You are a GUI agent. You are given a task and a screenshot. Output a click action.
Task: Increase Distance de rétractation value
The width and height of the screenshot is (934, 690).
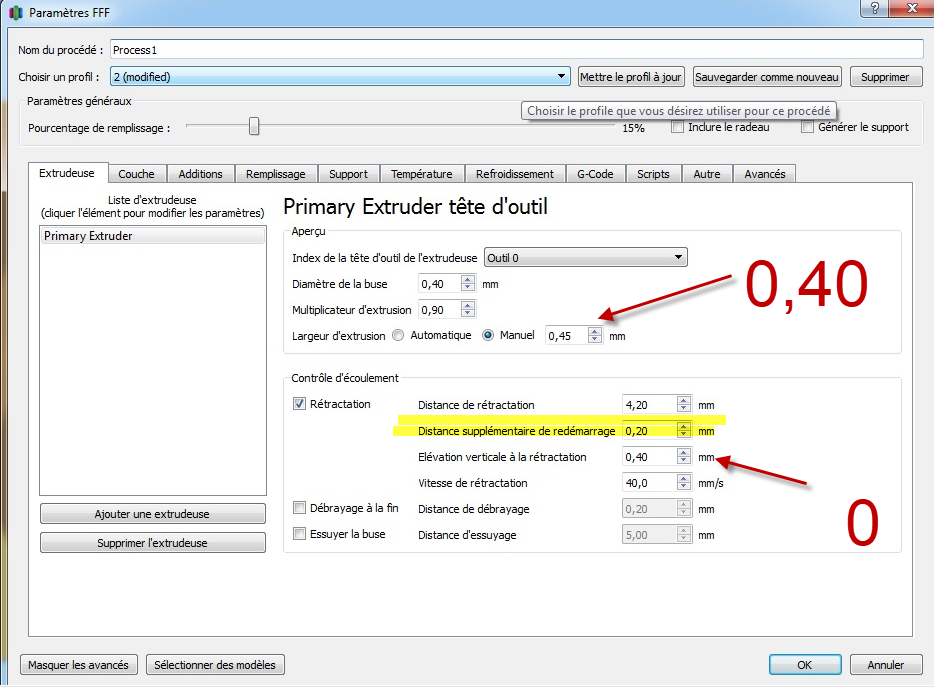tap(684, 400)
